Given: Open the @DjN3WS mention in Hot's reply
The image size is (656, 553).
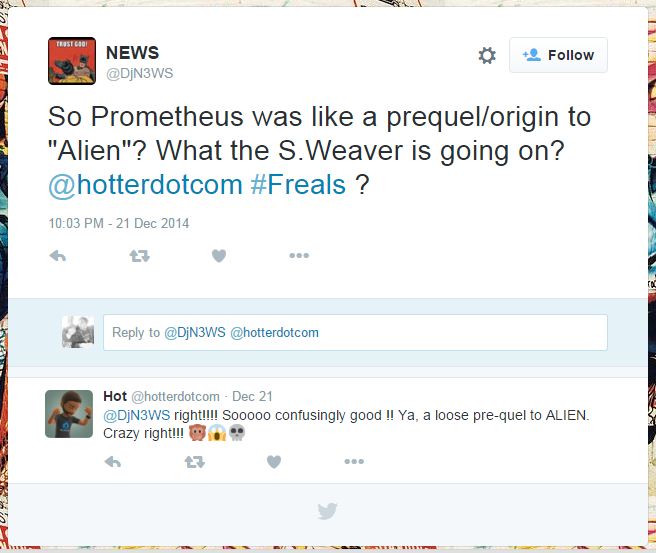Looking at the screenshot, I should pyautogui.click(x=136, y=415).
